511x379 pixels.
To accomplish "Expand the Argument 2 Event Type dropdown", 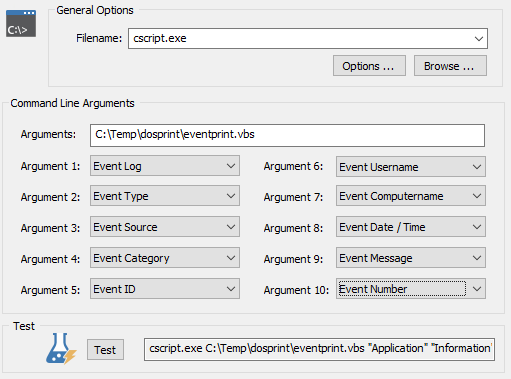I will coord(165,196).
